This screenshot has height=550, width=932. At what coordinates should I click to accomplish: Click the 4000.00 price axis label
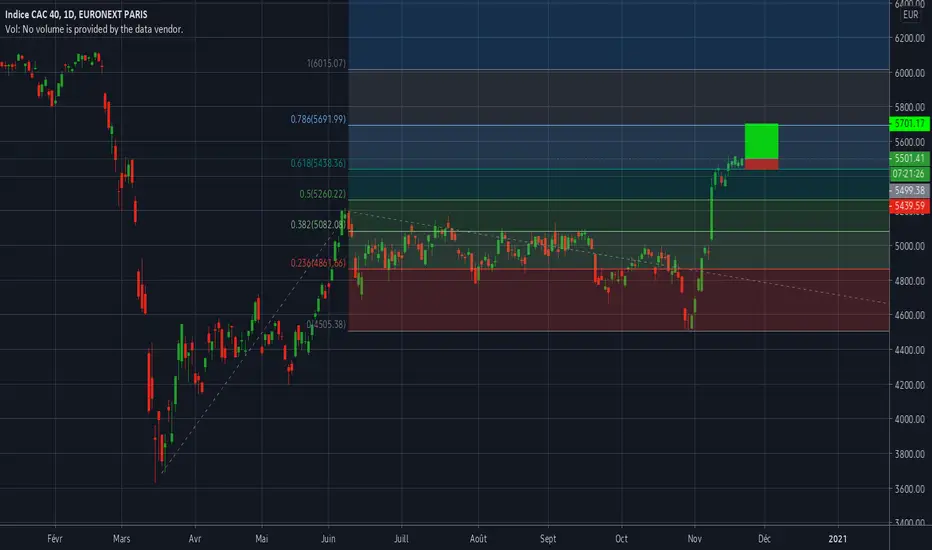coord(909,419)
